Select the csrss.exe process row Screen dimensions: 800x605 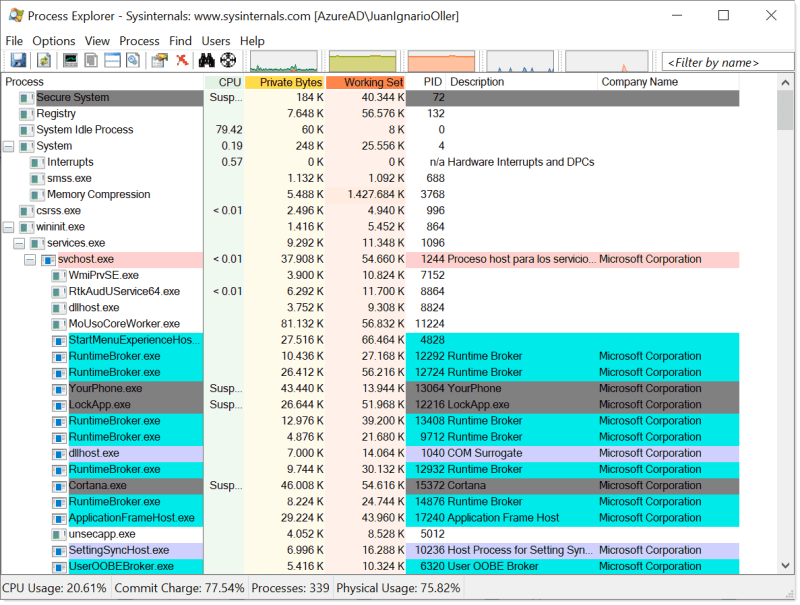coord(370,211)
